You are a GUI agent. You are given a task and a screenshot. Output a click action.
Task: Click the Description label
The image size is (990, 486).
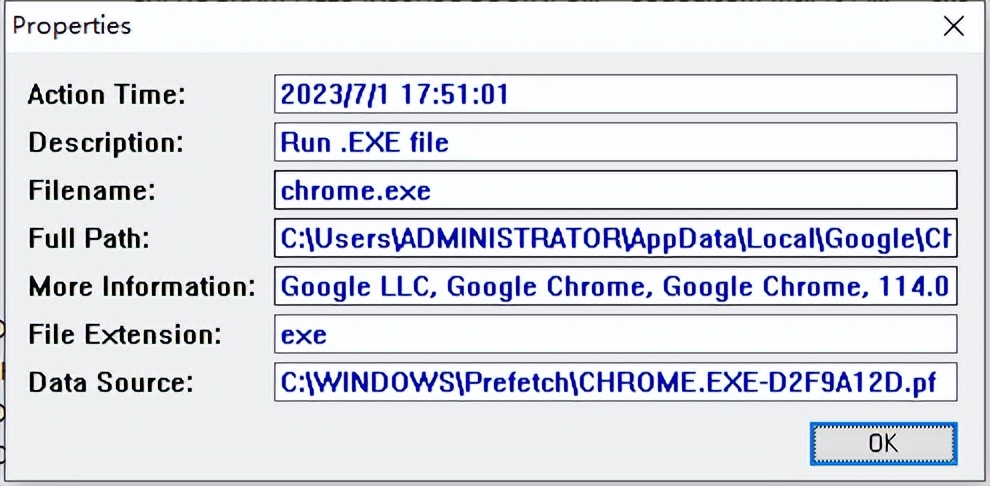(x=106, y=143)
